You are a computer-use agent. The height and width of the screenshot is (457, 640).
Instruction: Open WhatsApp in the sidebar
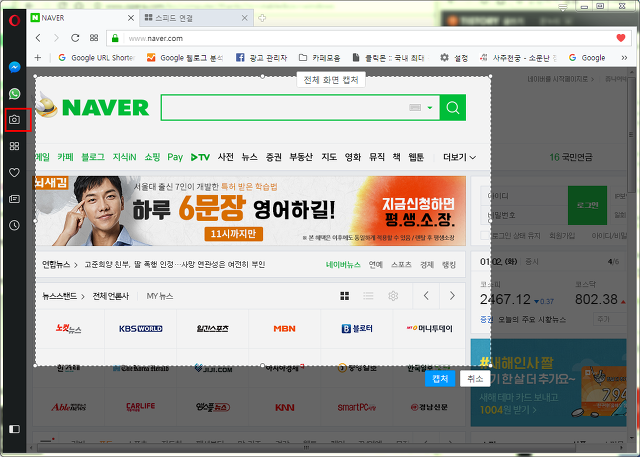point(14,93)
